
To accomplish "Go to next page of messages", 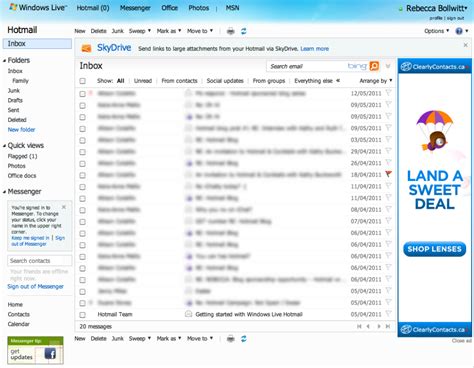I will click(x=379, y=326).
